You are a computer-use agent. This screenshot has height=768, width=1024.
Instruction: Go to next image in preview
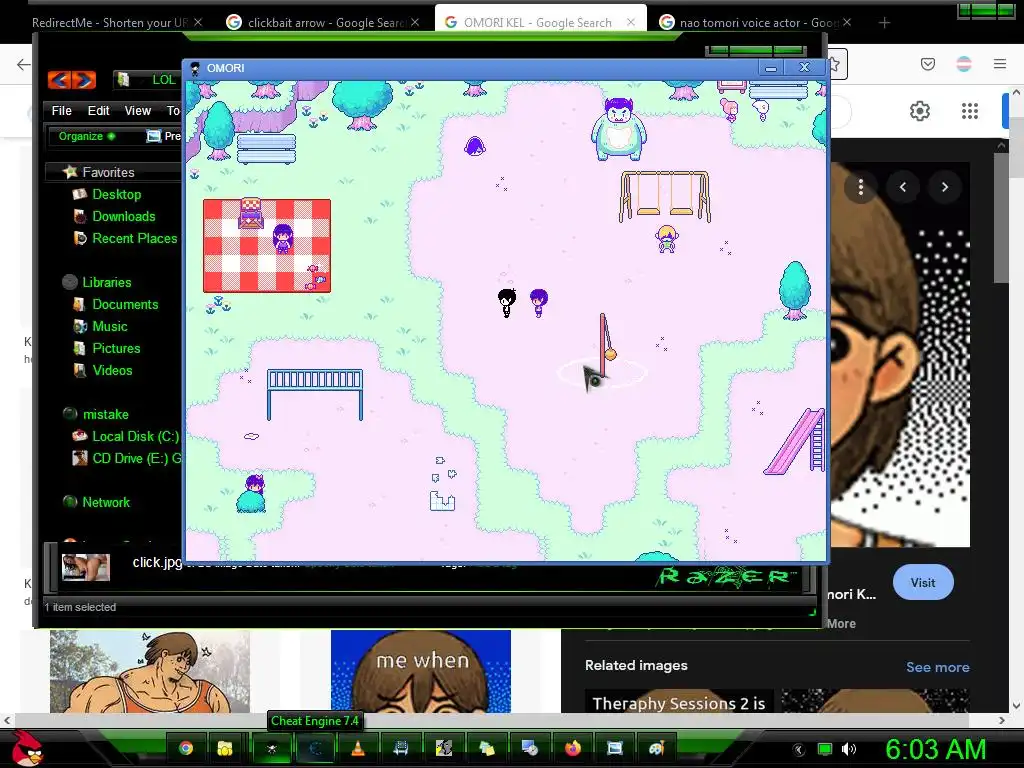click(x=944, y=187)
